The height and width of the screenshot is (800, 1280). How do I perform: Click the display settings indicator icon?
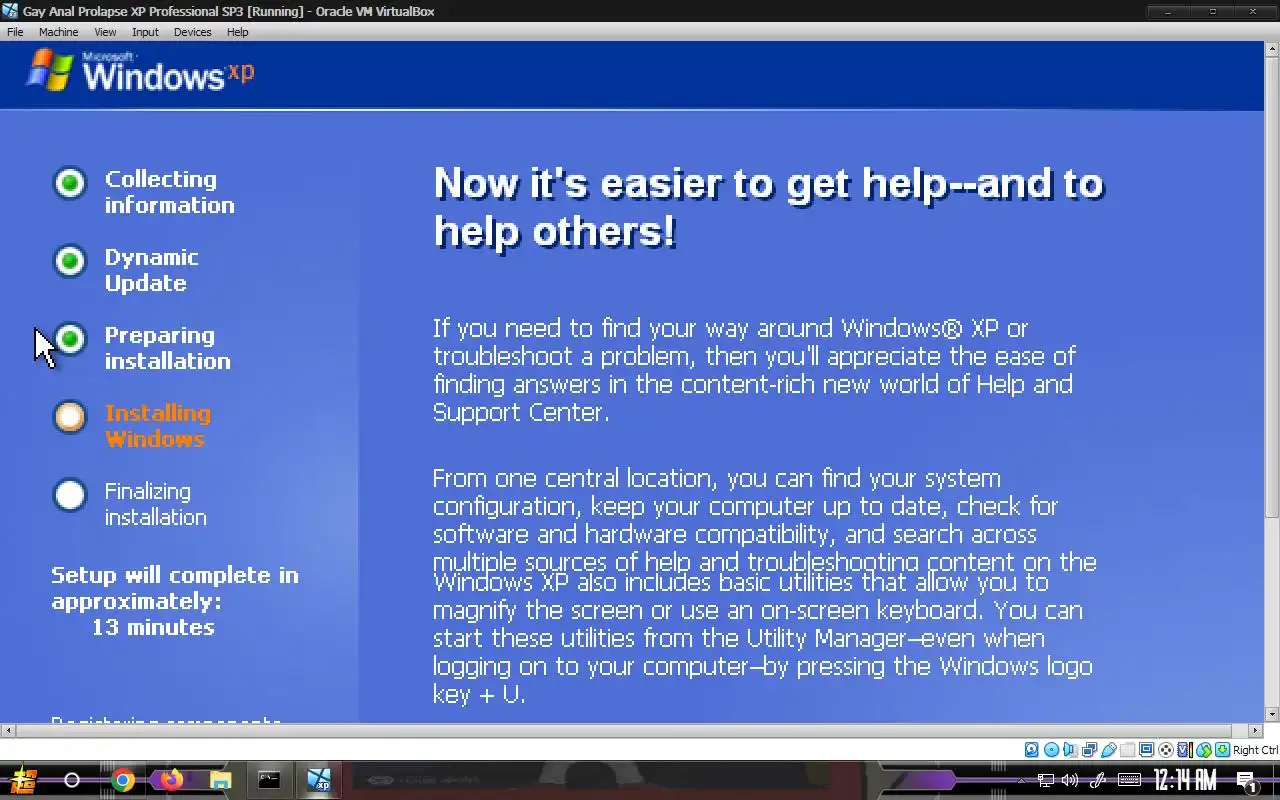click(x=1147, y=750)
